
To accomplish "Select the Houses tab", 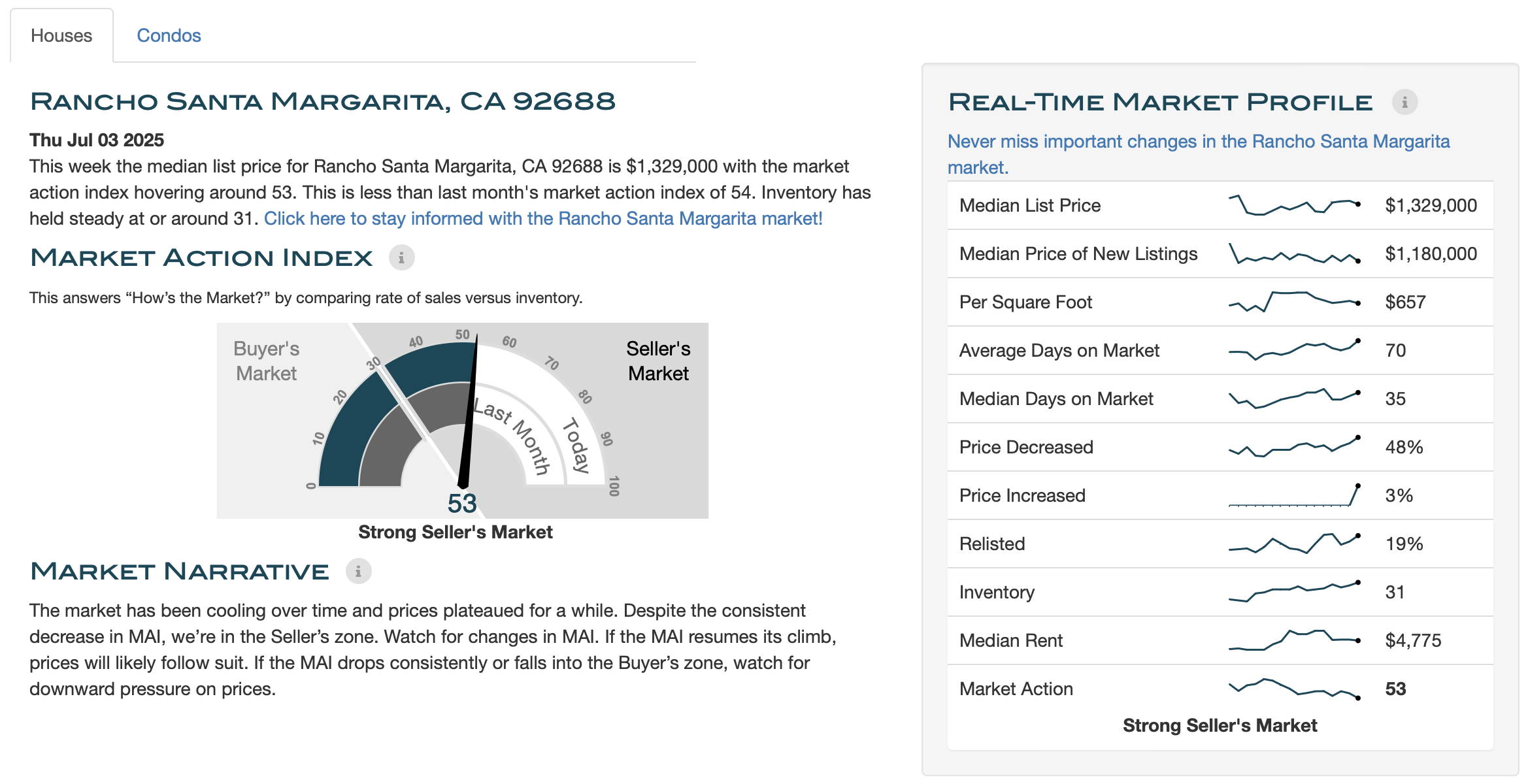I will pos(61,35).
